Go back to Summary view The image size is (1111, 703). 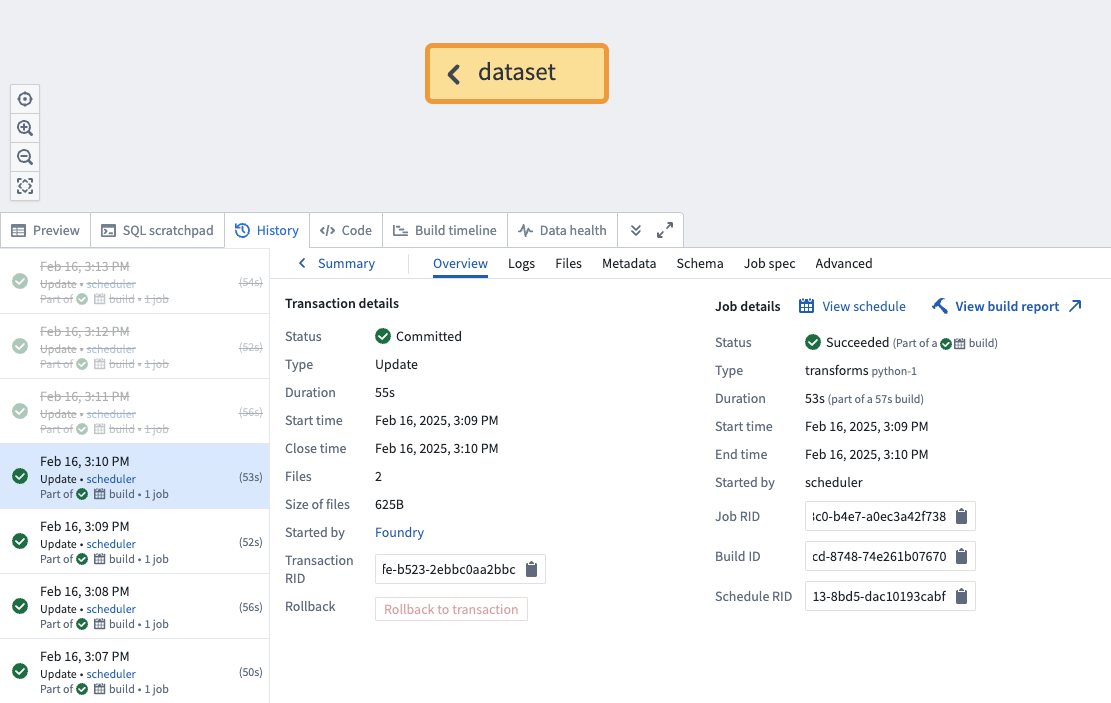[337, 264]
